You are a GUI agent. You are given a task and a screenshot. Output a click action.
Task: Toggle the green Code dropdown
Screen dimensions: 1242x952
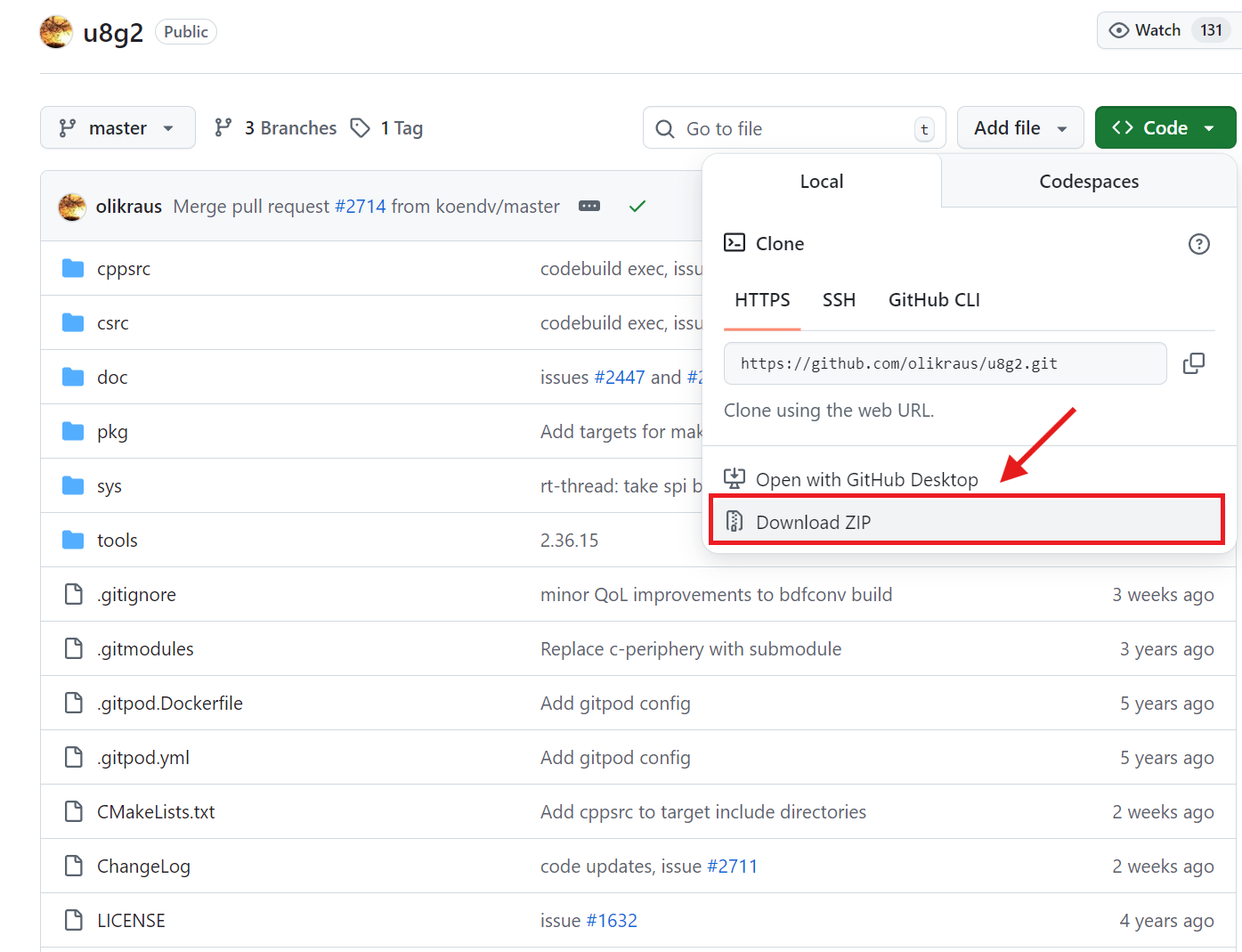tap(1165, 128)
